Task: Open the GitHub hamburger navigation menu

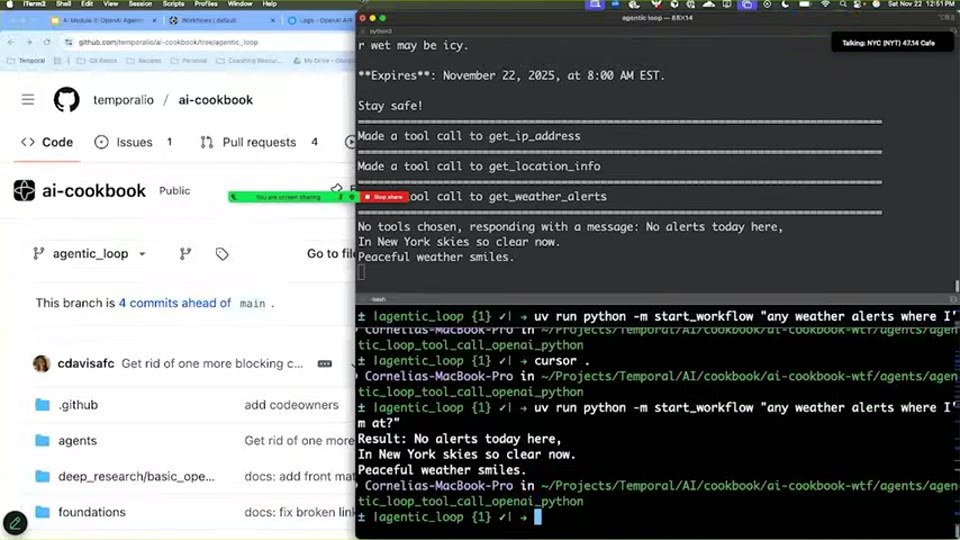Action: (28, 99)
